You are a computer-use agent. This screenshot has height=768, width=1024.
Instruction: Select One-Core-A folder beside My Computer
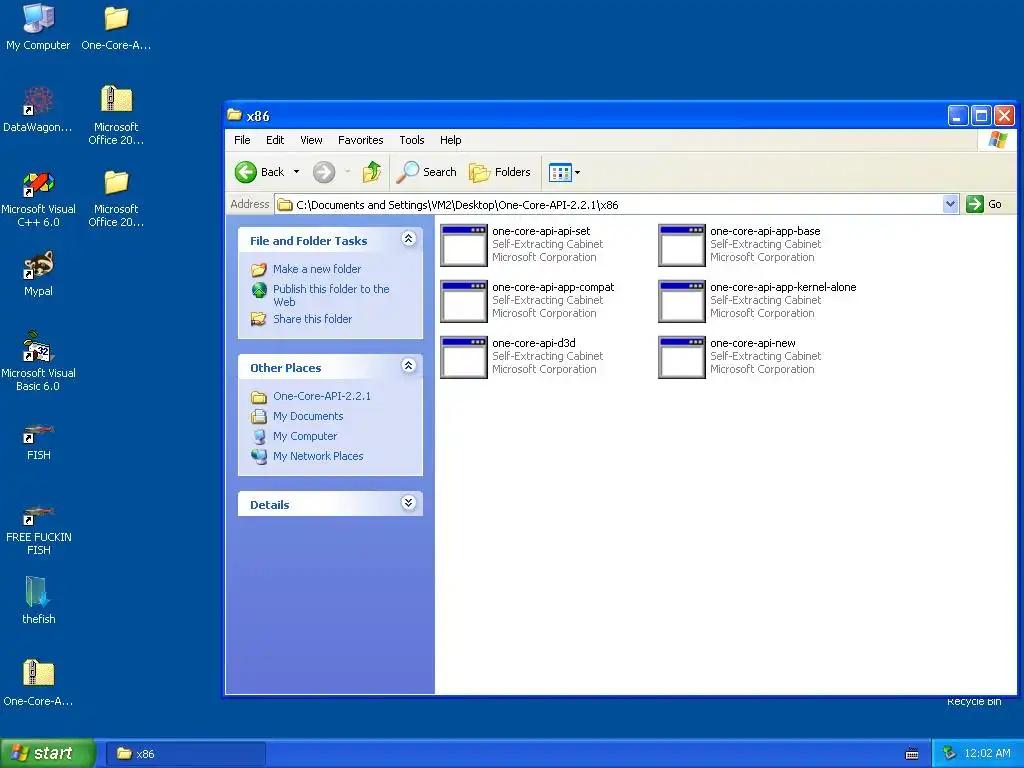coord(116,26)
